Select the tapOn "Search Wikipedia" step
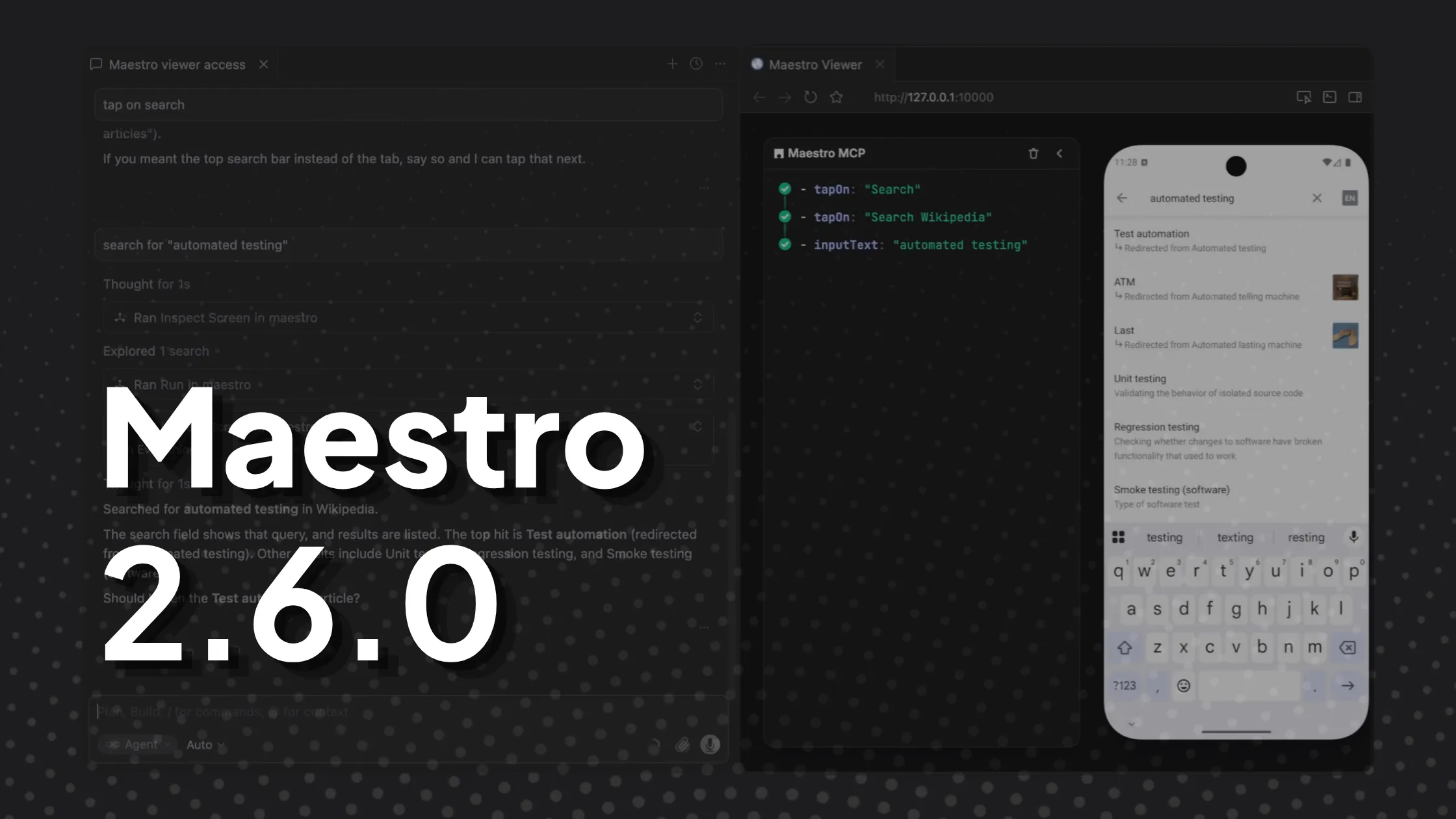This screenshot has height=819, width=1456. pyautogui.click(x=896, y=217)
